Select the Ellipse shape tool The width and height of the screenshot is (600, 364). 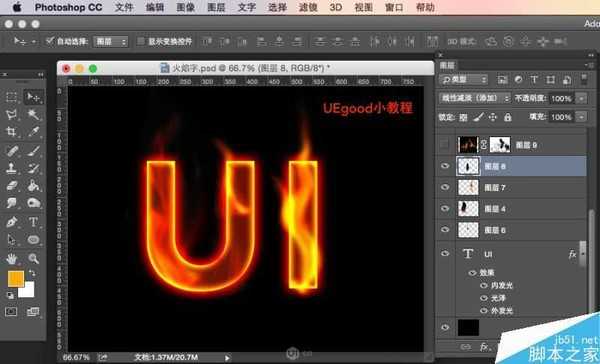pos(33,240)
